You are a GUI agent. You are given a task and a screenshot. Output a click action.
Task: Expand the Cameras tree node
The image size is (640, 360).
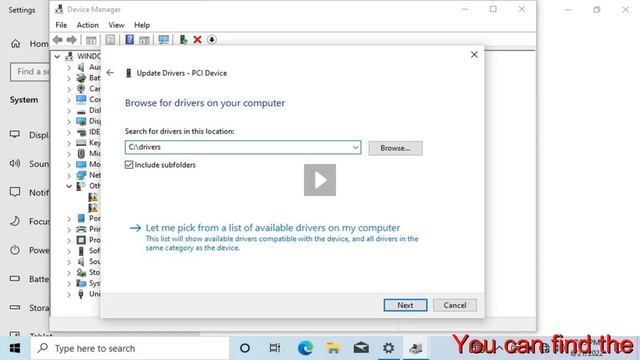tap(69, 89)
